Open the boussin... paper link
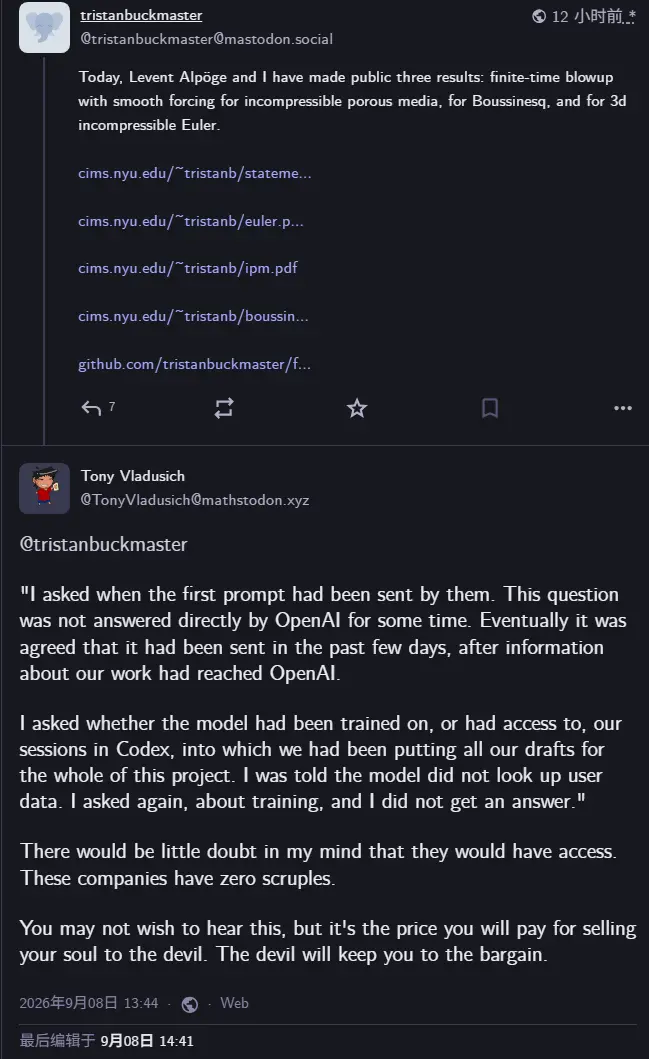This screenshot has width=649, height=1059. pyautogui.click(x=193, y=316)
